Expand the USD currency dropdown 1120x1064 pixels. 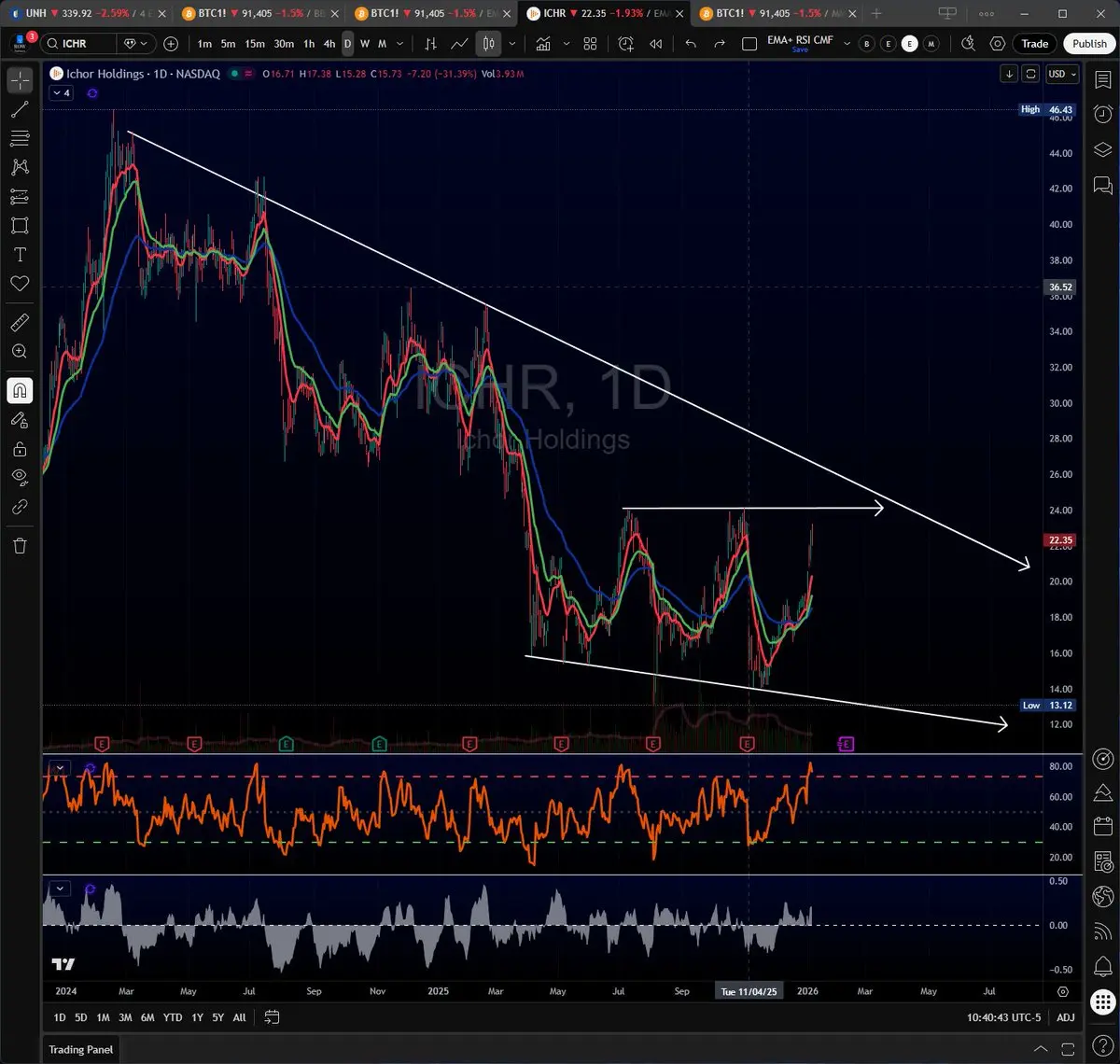click(x=1063, y=74)
